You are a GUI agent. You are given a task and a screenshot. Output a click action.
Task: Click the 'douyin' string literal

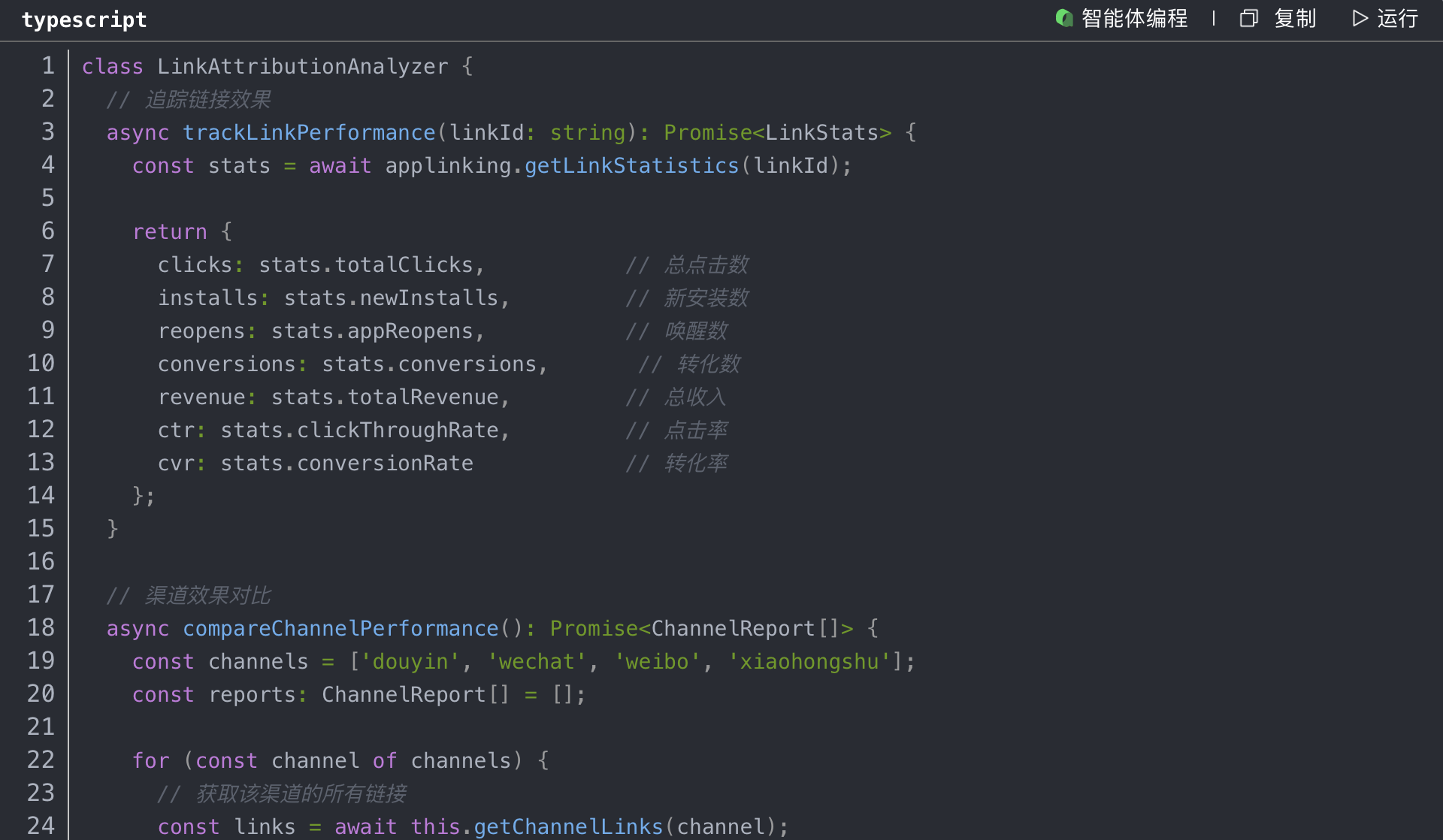[x=410, y=661]
